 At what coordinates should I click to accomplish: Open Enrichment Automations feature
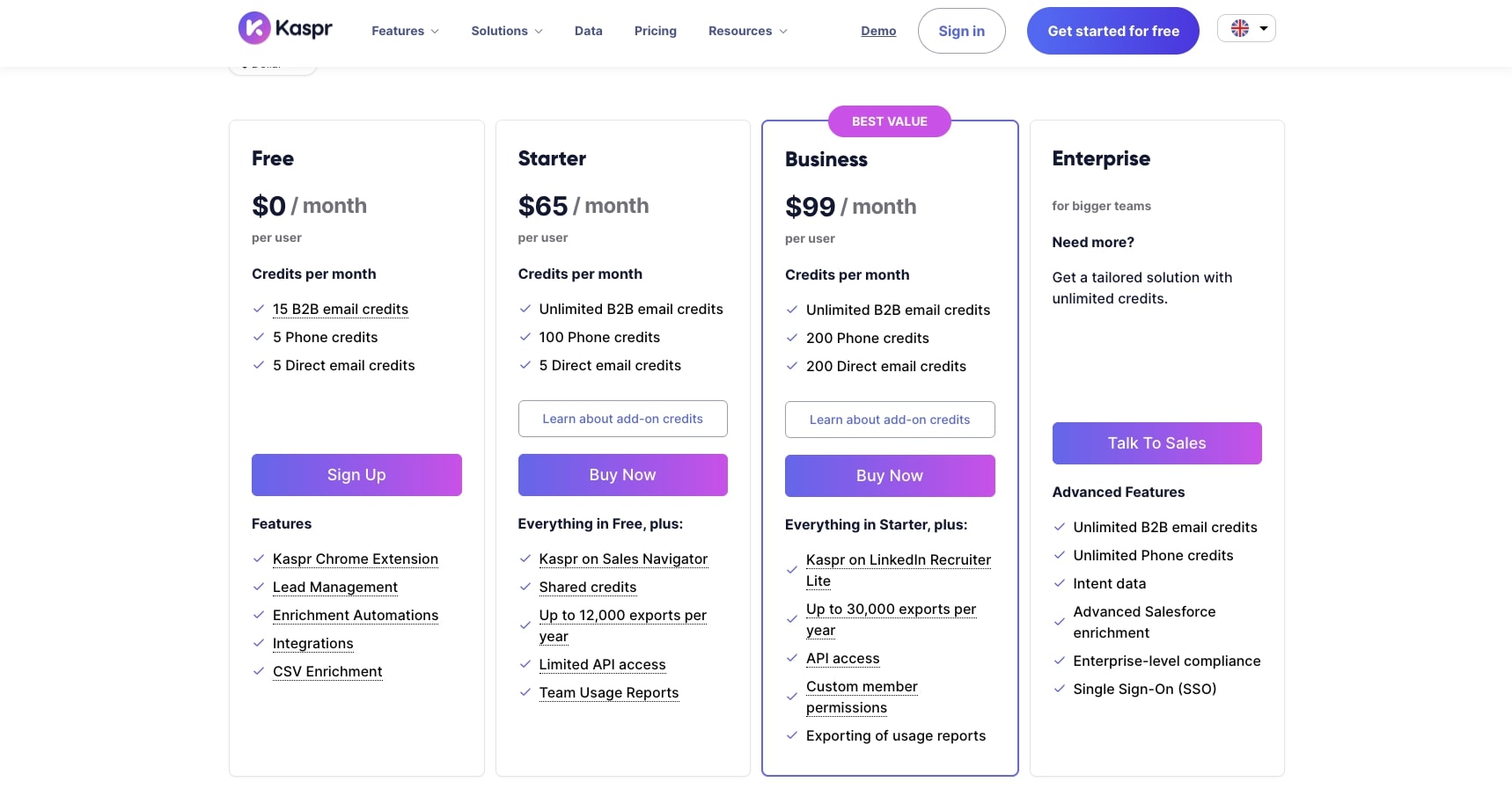click(x=356, y=615)
